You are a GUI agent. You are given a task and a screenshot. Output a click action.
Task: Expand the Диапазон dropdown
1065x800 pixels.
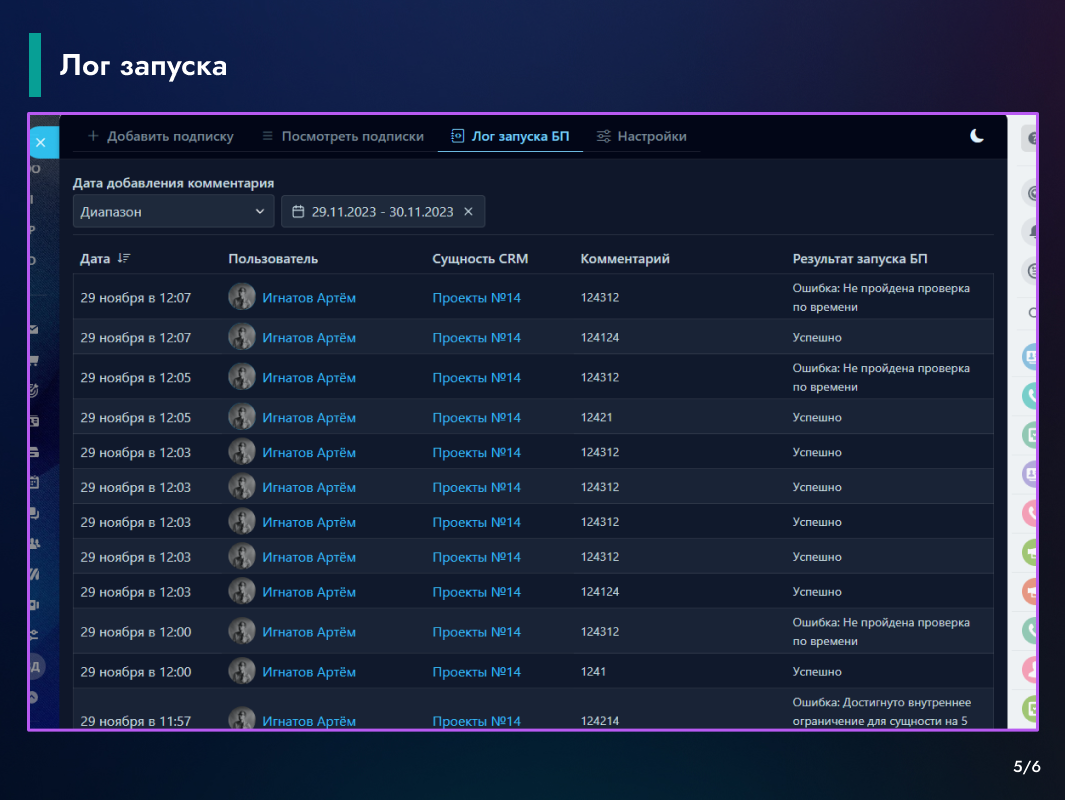(x=173, y=212)
